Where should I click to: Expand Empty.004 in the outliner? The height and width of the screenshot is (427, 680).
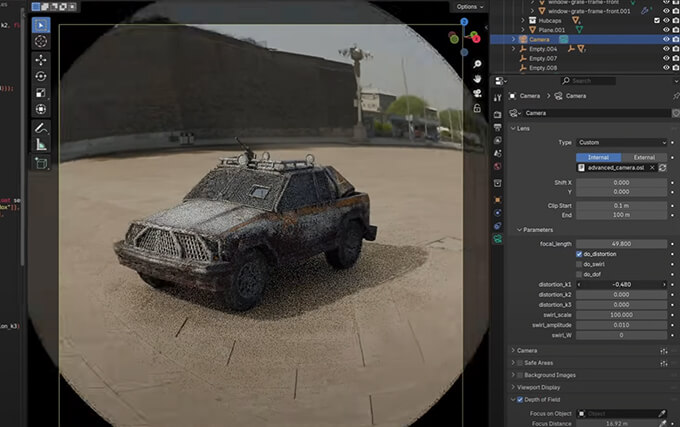point(513,49)
